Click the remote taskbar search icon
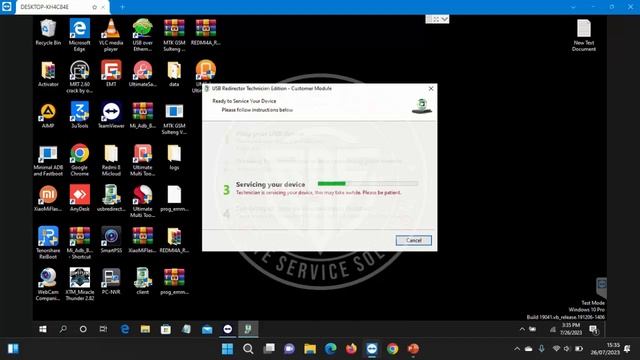 [63, 329]
